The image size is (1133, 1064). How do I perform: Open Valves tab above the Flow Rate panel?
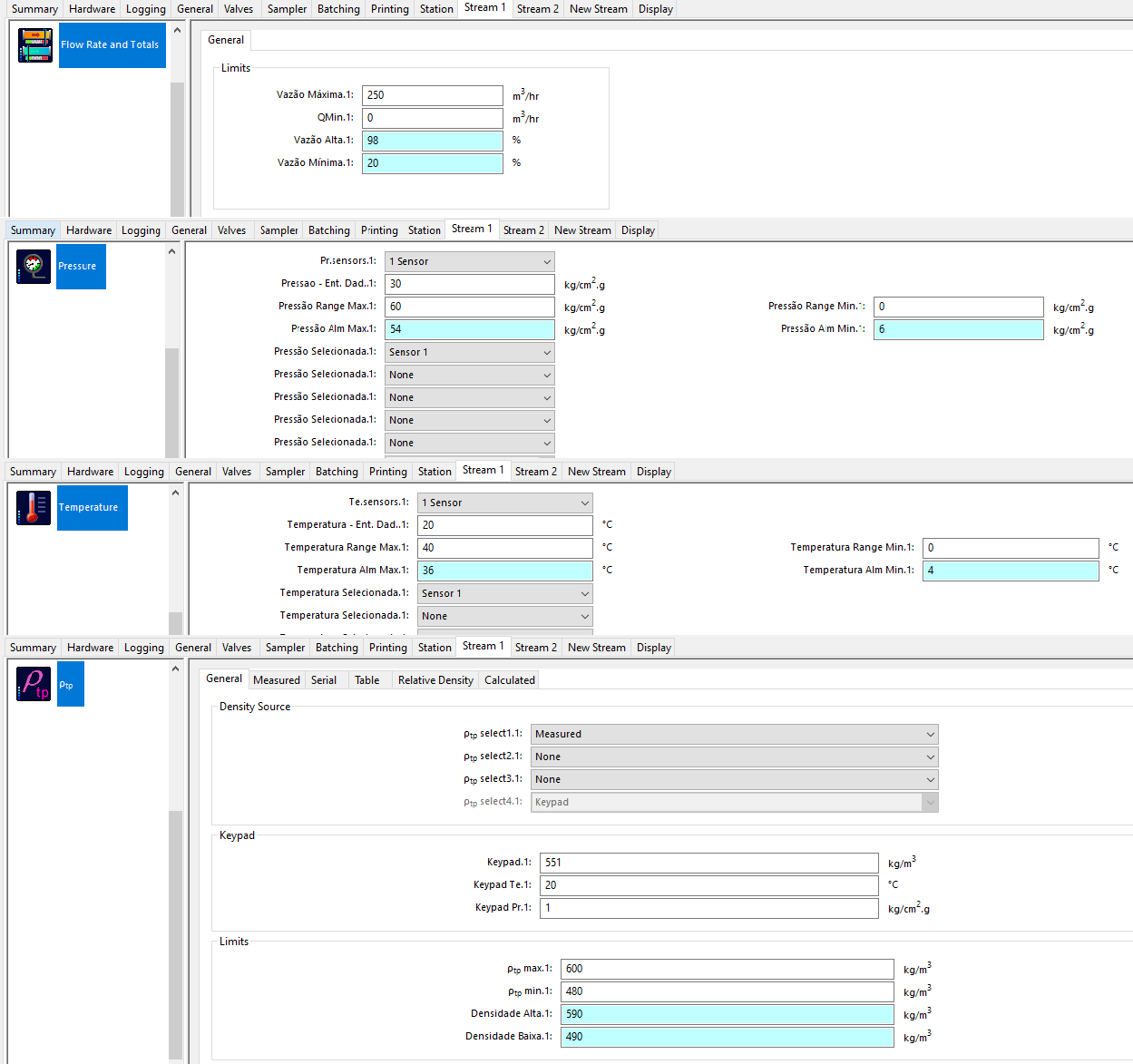239,9
